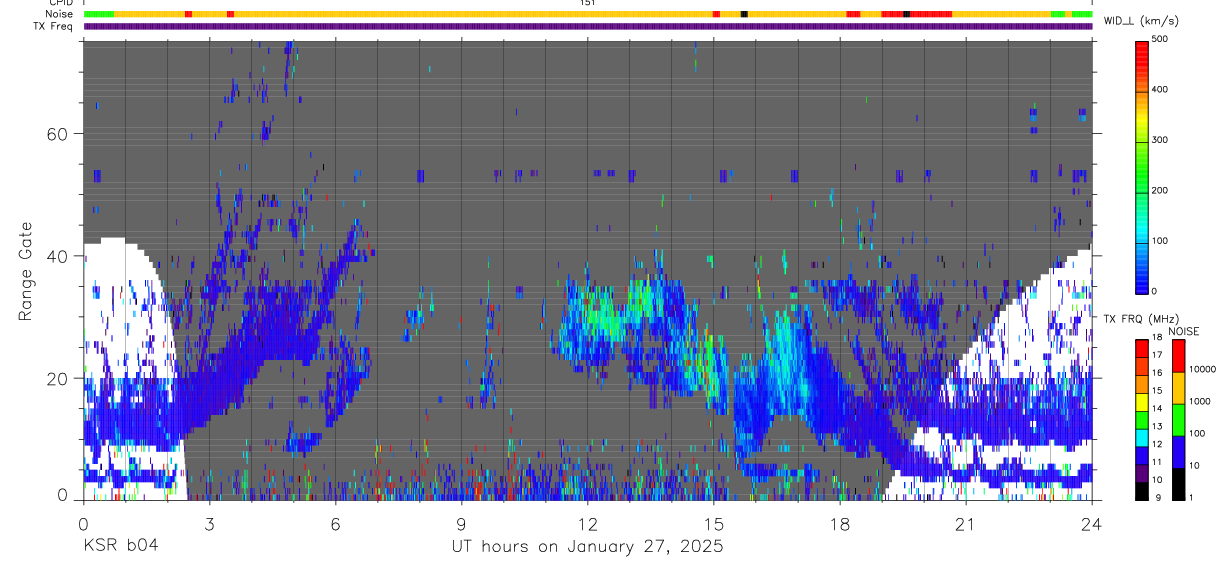Click the 500 tick on the width color scale
This screenshot has height=567, width=1228.
coord(1161,39)
